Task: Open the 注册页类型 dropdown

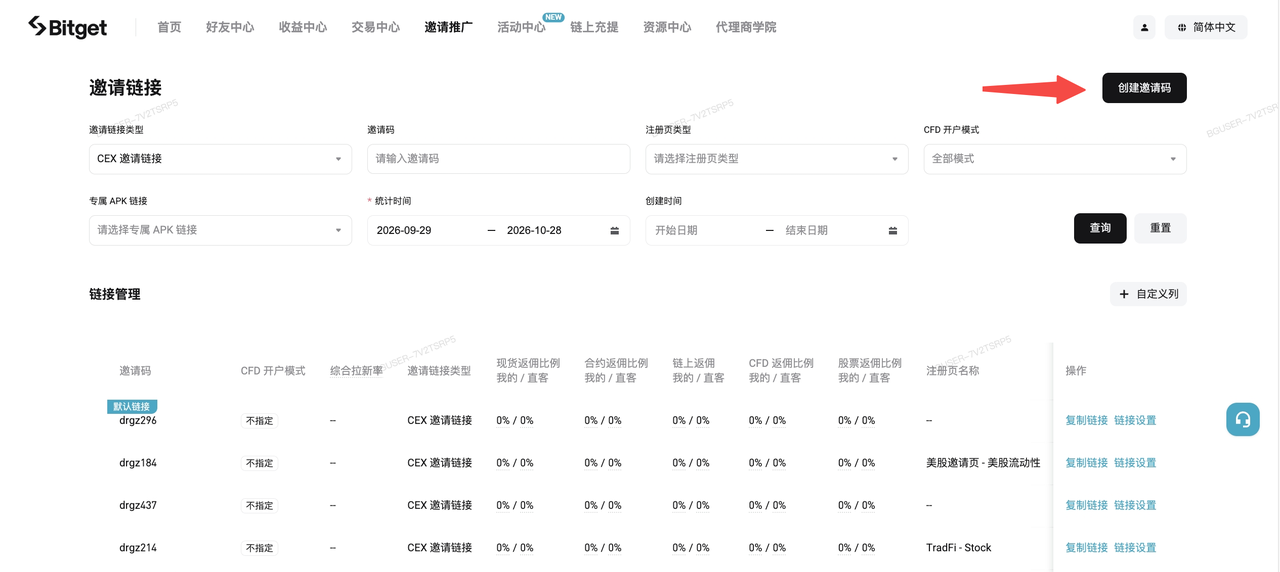Action: click(777, 159)
